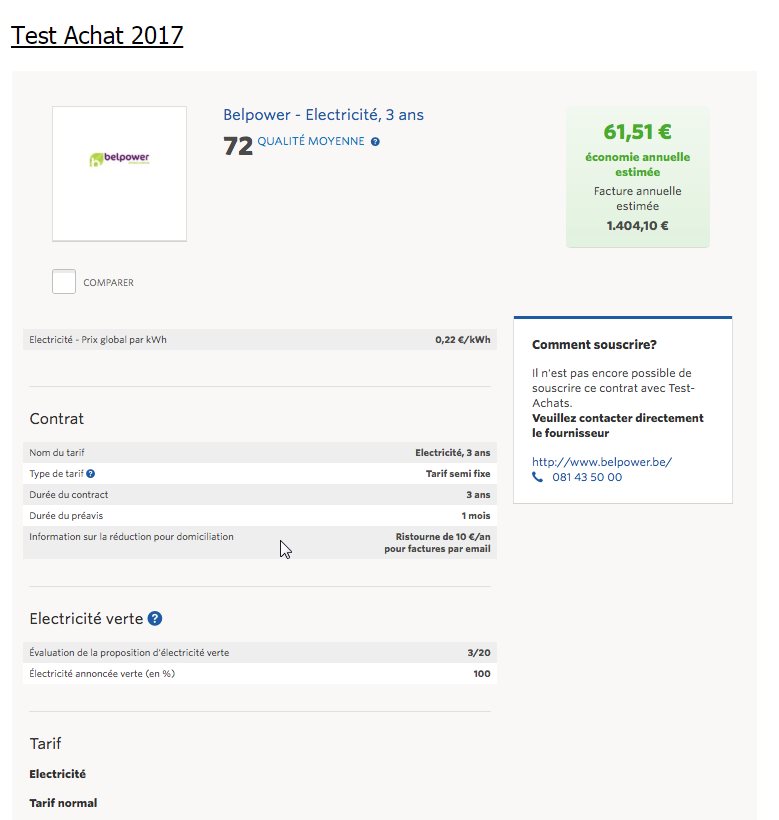The width and height of the screenshot is (779, 820).
Task: Click the quality score 72
Action: [x=238, y=147]
